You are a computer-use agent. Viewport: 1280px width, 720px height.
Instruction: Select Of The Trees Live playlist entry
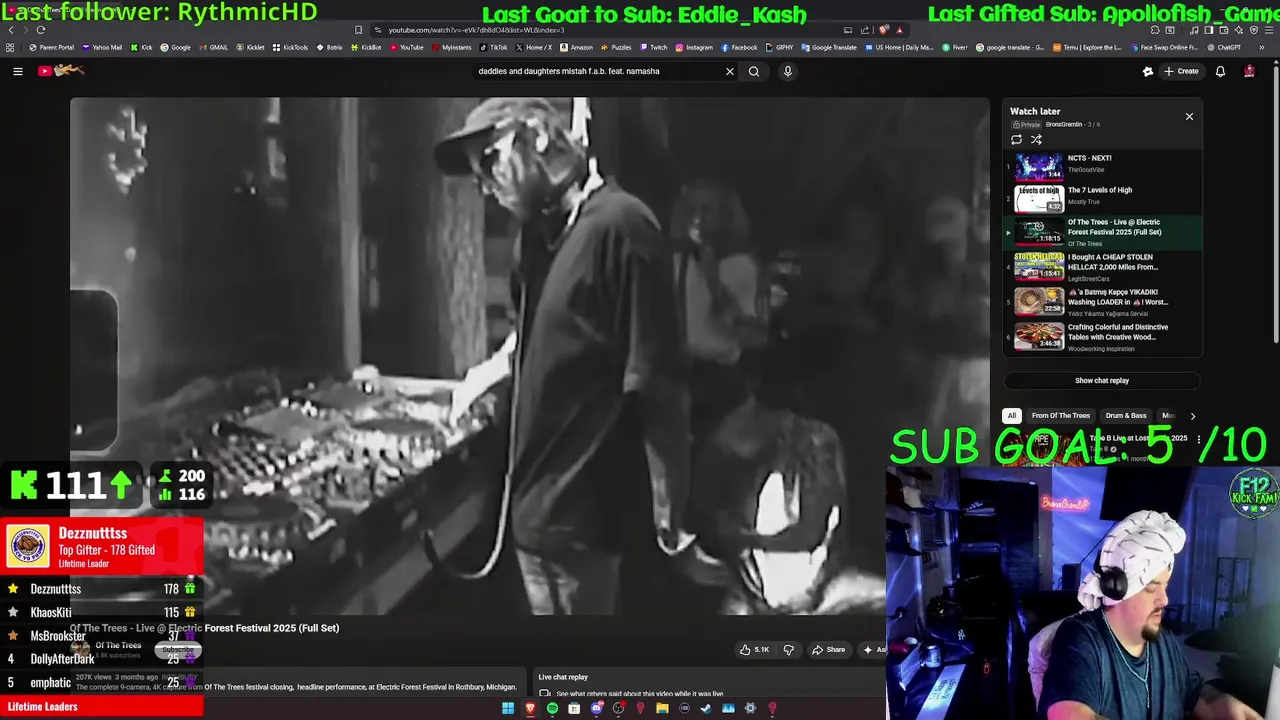[1102, 231]
